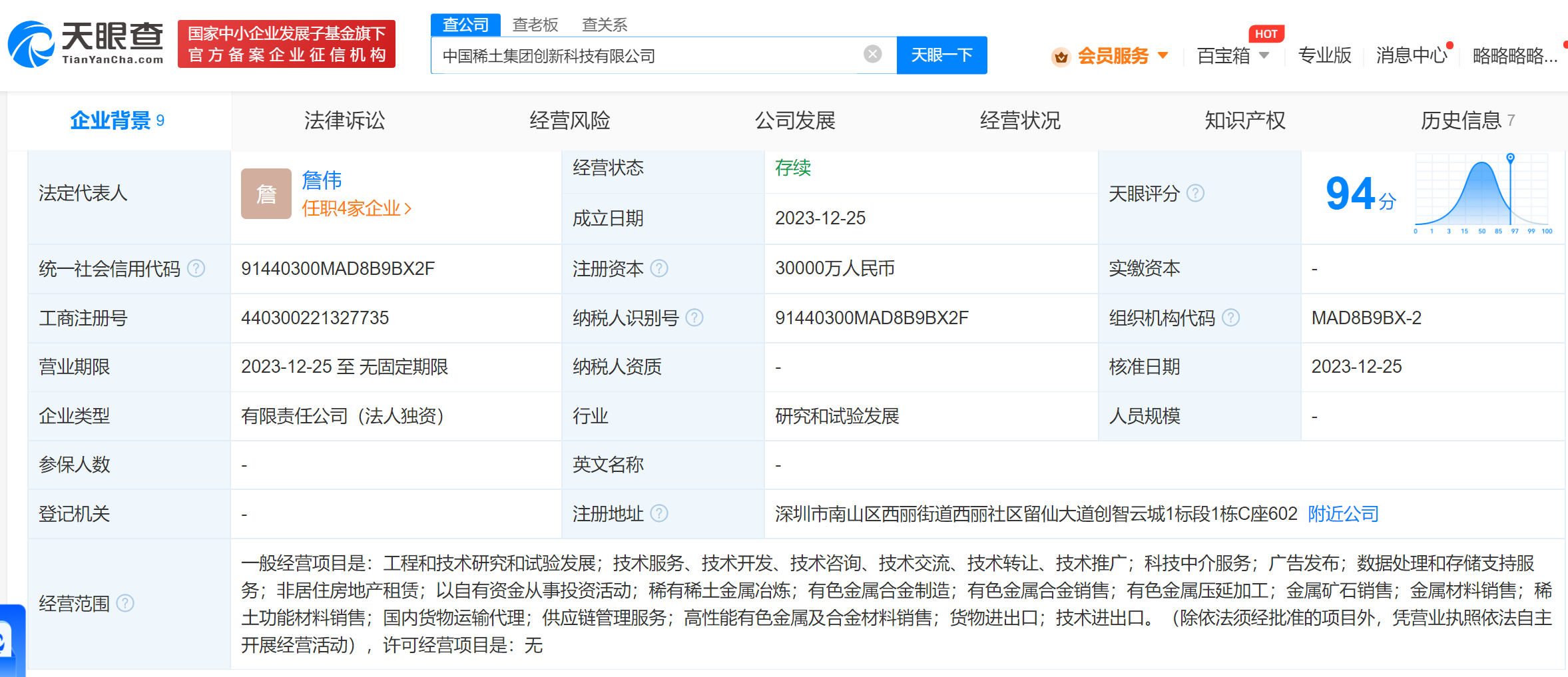Open the 略略略略 user account menu

point(1515,56)
